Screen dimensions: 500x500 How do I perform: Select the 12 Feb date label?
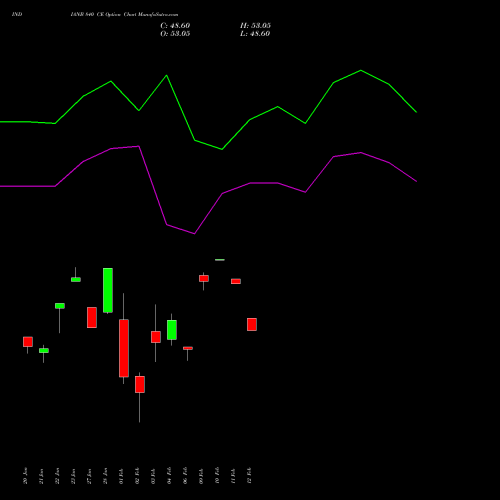249,476
